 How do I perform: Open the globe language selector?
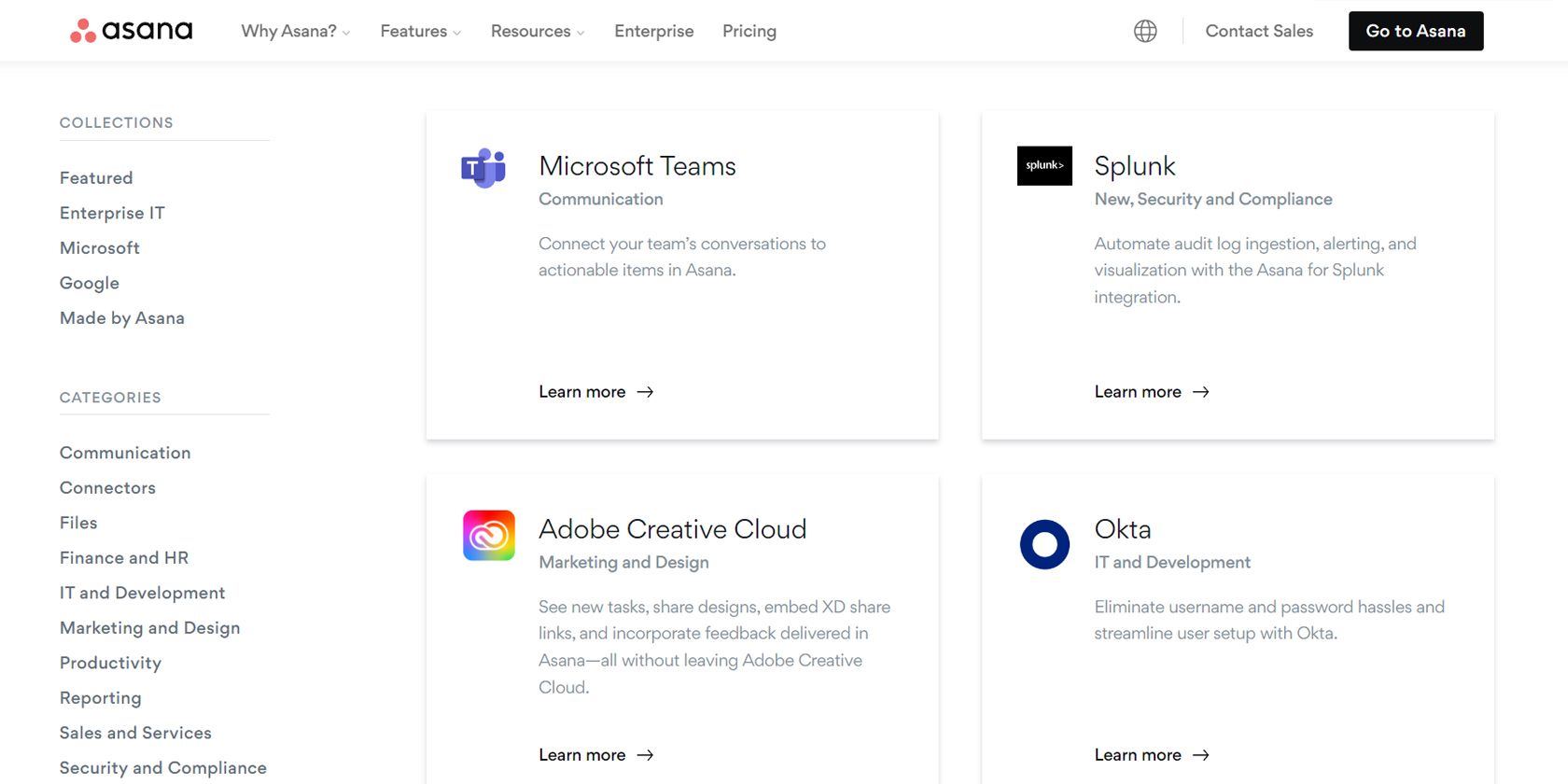(x=1145, y=31)
